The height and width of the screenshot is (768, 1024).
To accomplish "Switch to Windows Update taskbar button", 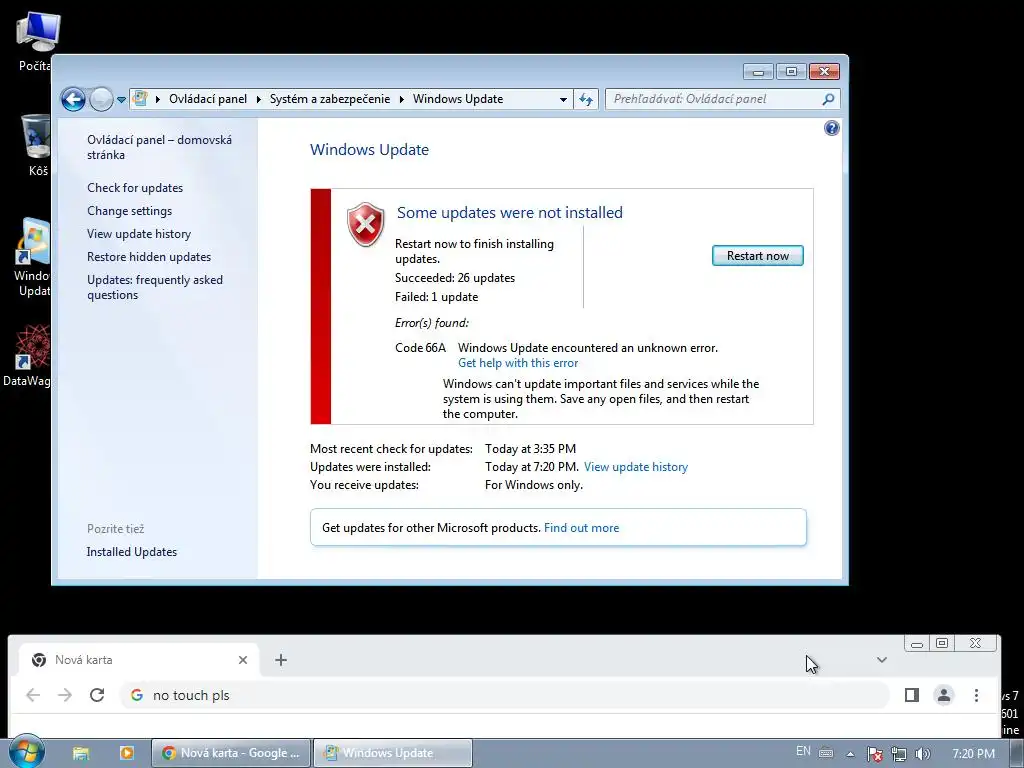I will point(393,753).
